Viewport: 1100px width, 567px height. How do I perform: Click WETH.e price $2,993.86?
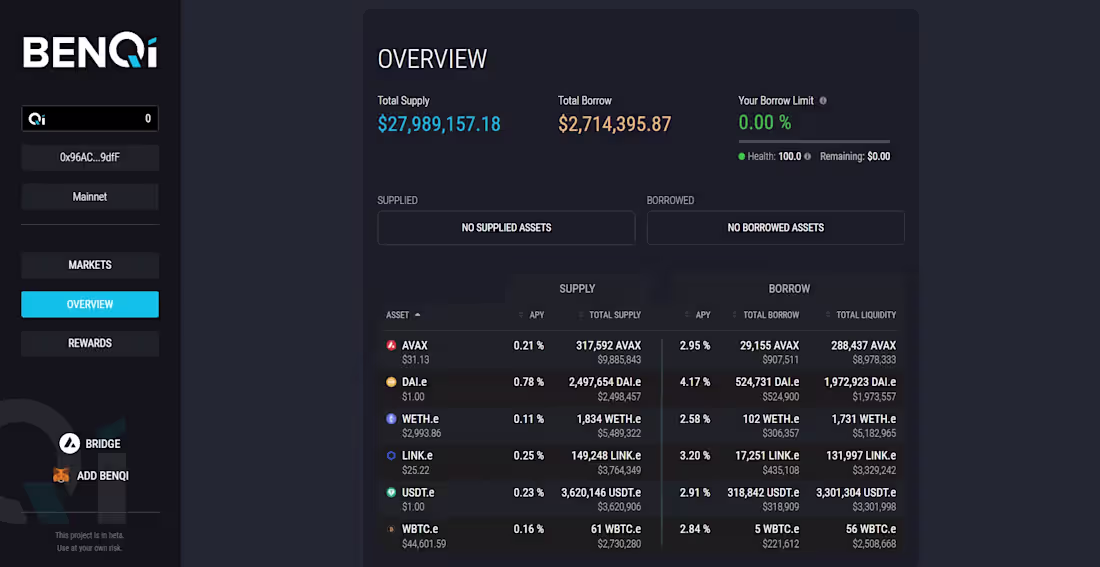coord(421,434)
